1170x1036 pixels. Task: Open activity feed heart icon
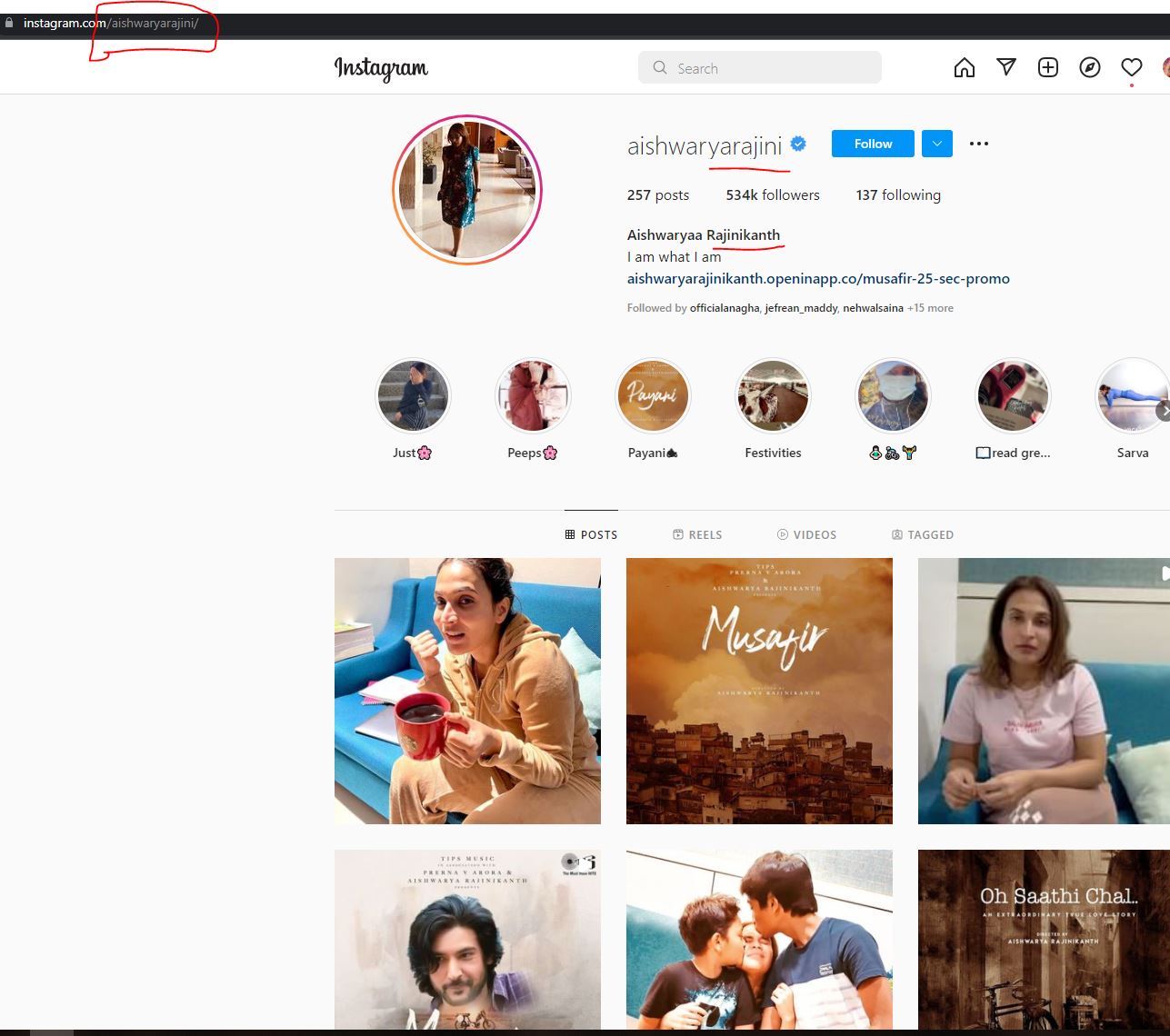pos(1132,68)
